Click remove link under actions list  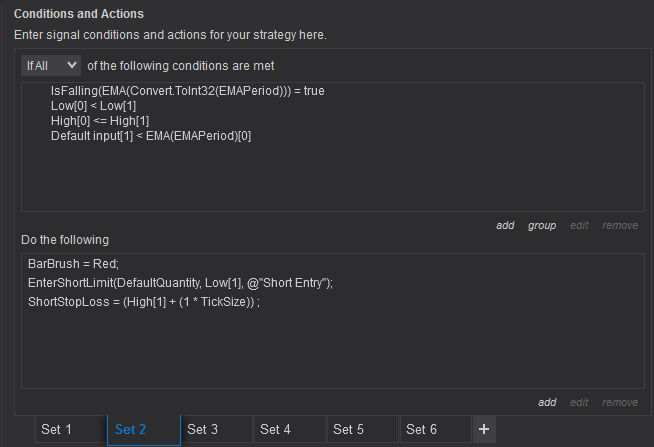tap(620, 402)
